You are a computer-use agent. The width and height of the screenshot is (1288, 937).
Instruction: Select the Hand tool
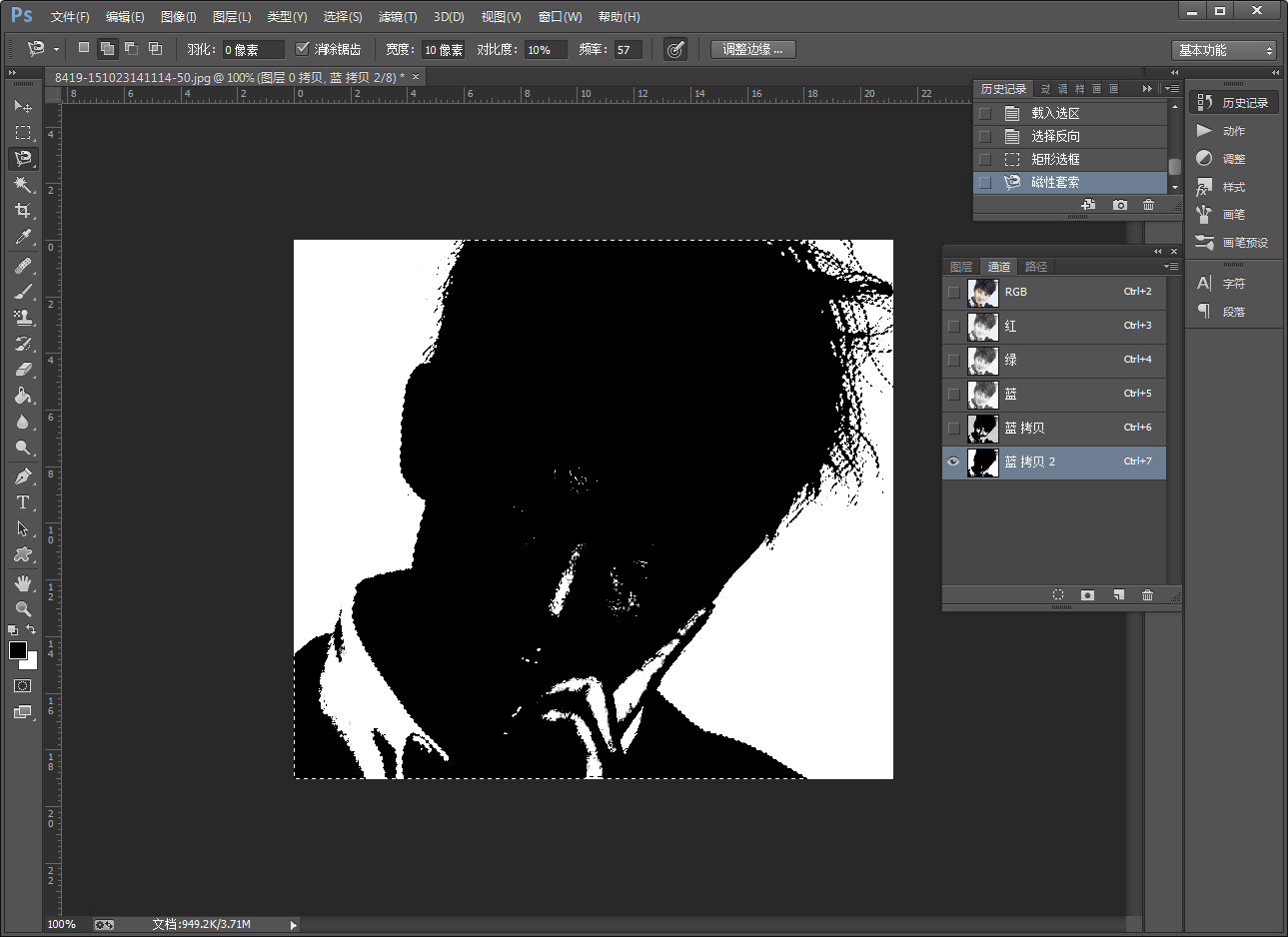pos(23,582)
